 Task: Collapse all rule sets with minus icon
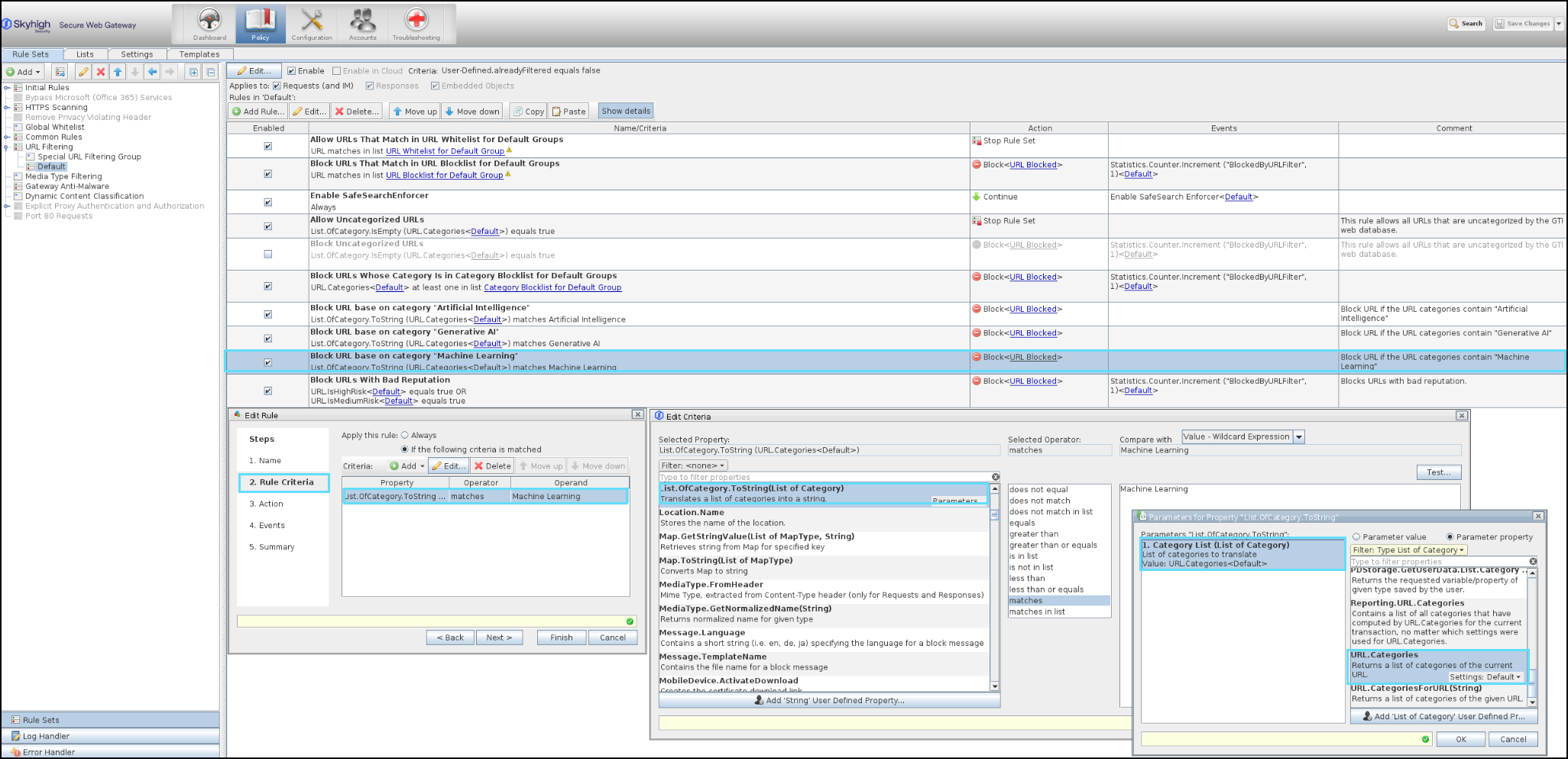point(211,72)
